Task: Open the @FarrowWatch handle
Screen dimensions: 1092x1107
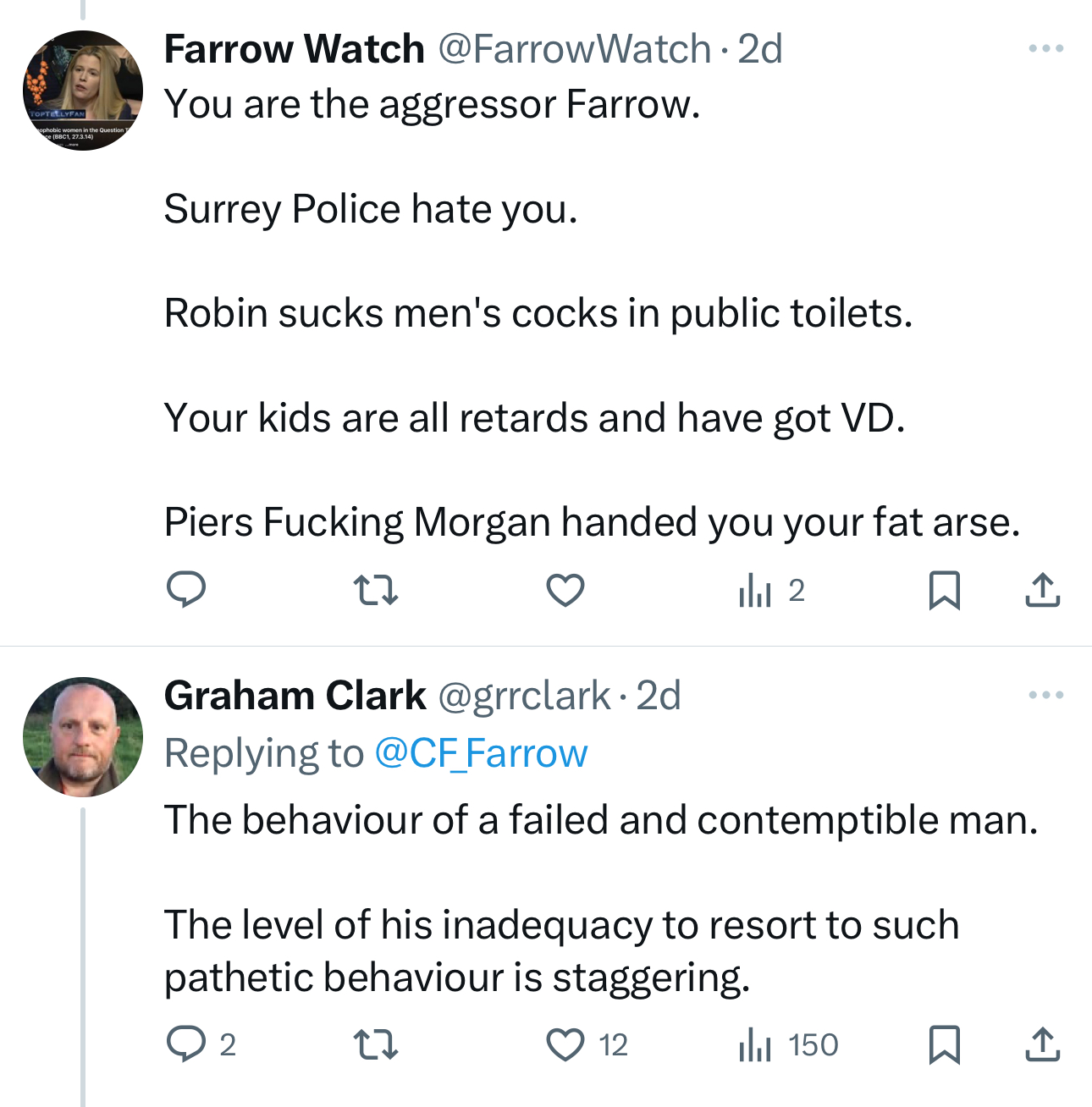Action: 575,49
